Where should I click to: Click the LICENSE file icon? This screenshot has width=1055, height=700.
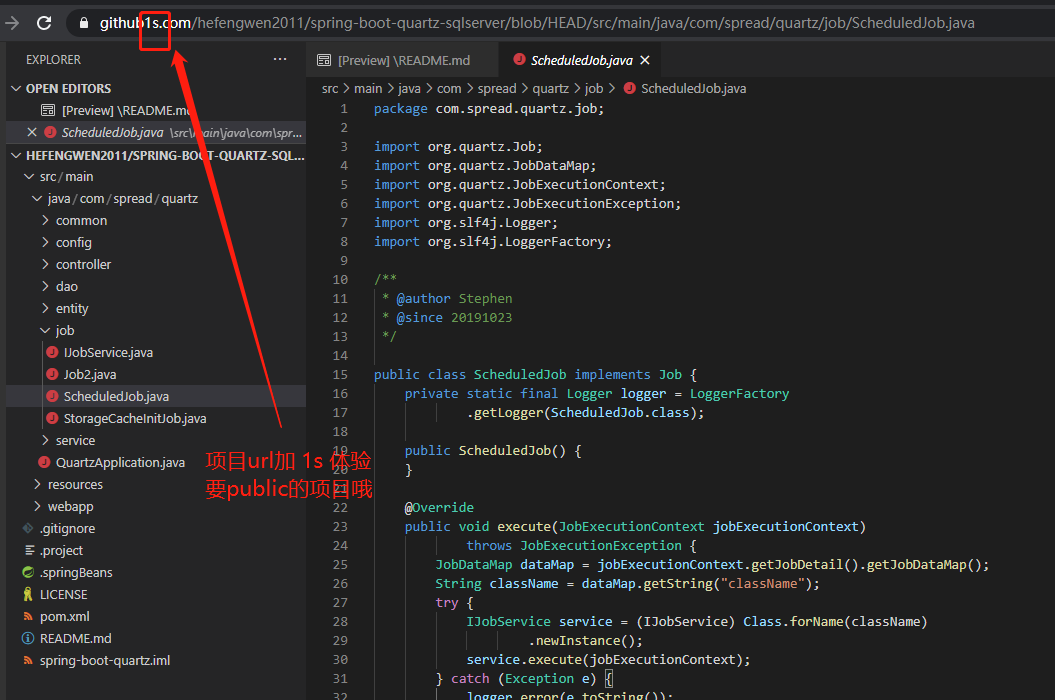point(28,594)
